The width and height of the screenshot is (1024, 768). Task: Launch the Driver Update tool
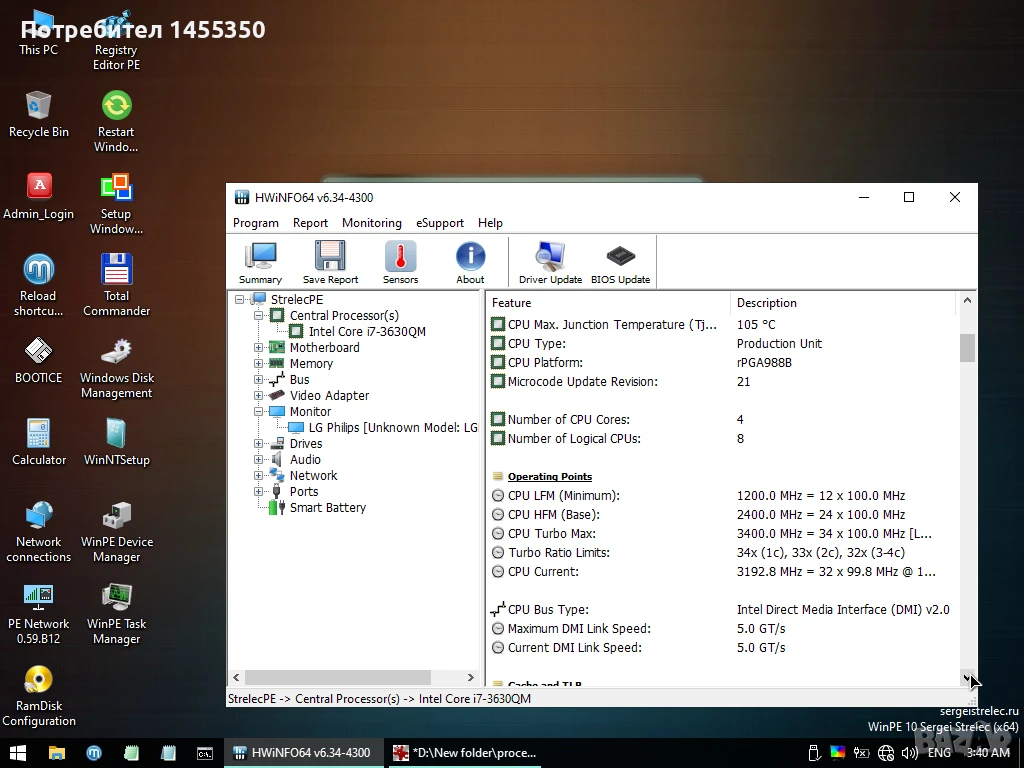pyautogui.click(x=551, y=263)
